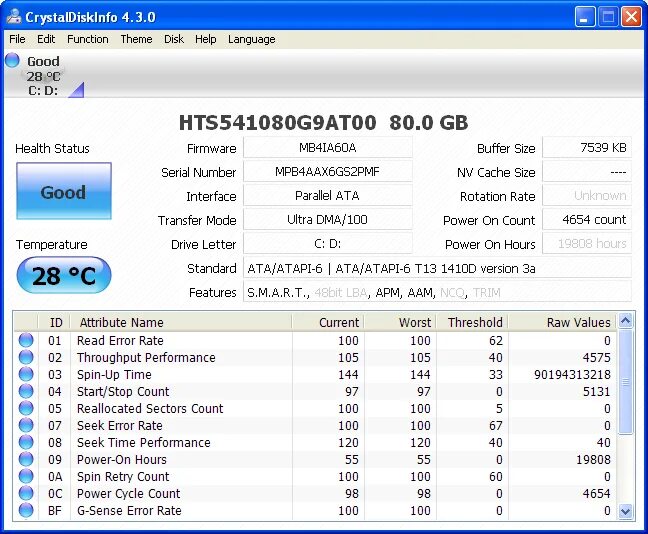Select the Power Cycle Count attribute name
Viewport: 648px width, 534px height.
(x=129, y=493)
